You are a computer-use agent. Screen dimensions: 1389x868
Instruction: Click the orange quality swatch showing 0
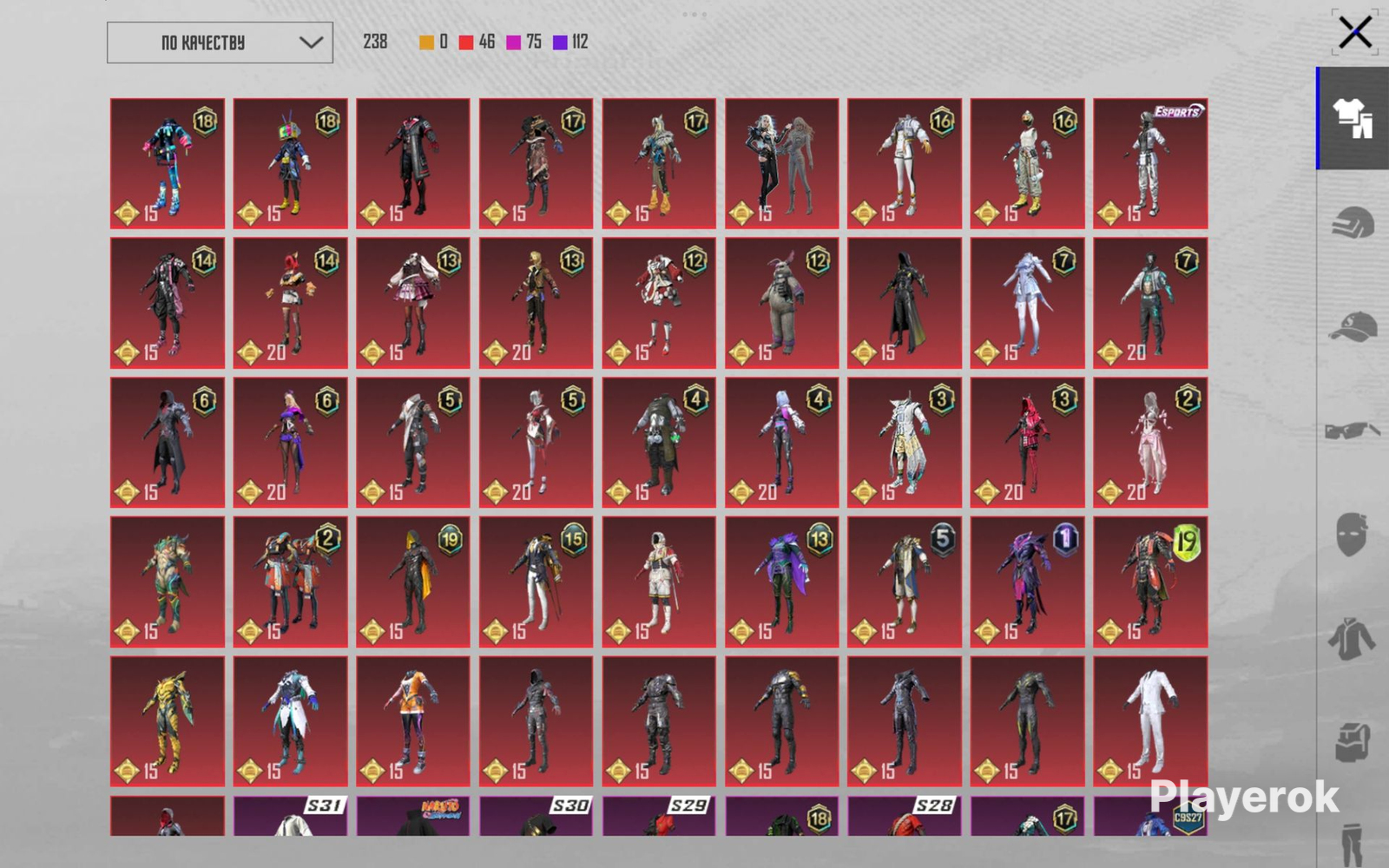click(426, 43)
